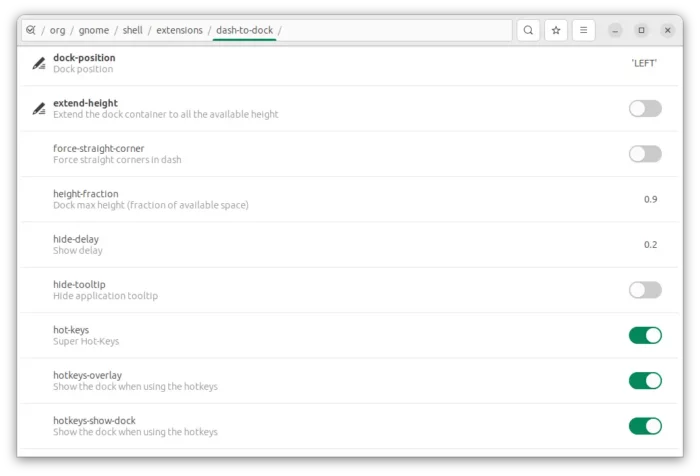700x476 pixels.
Task: Jump to shell folder in path bar
Action: click(x=133, y=30)
